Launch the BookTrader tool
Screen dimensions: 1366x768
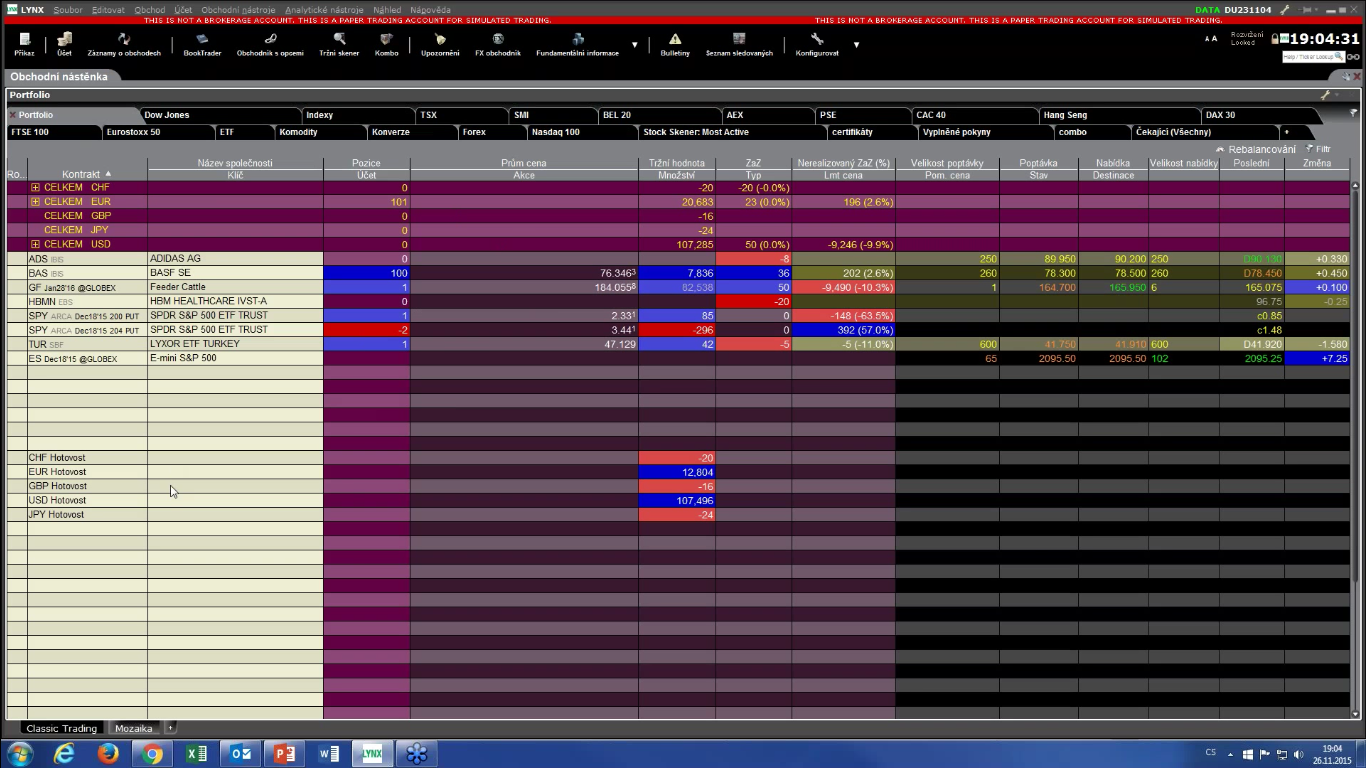(202, 44)
